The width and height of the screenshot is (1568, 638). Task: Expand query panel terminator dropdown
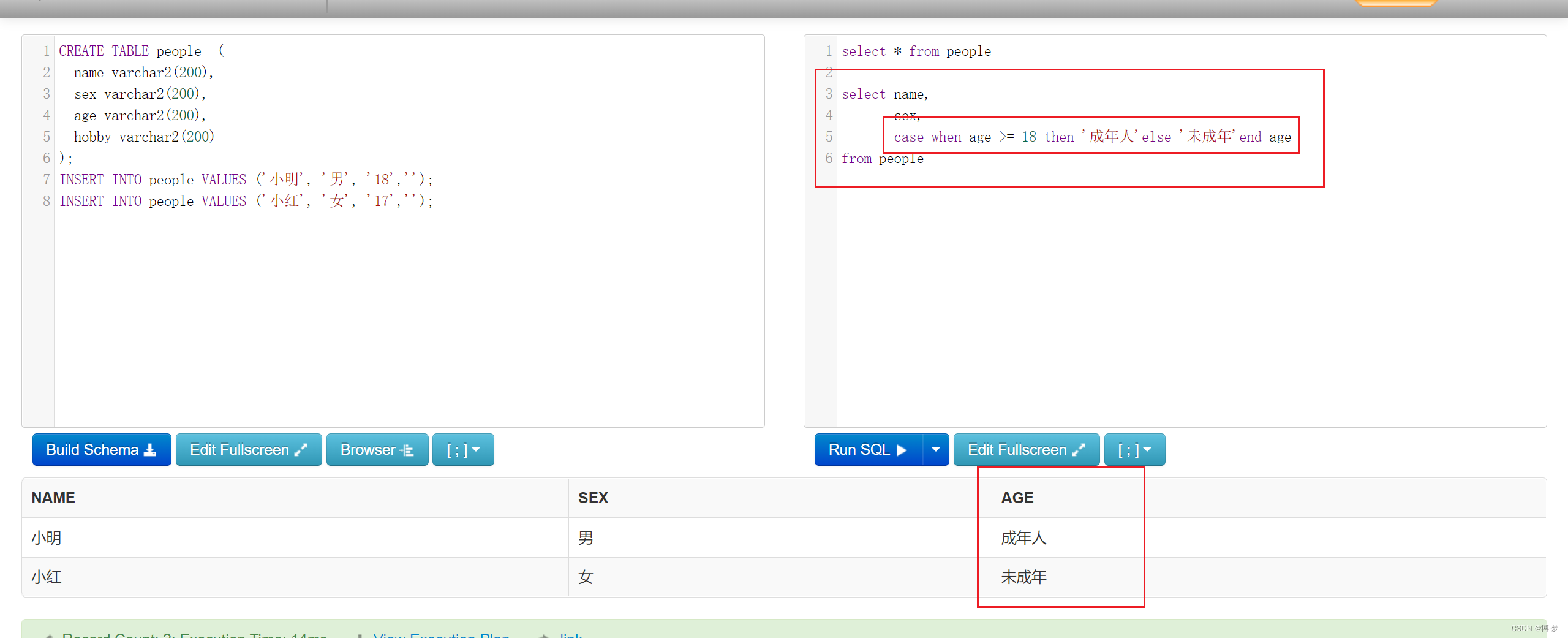(x=1134, y=450)
